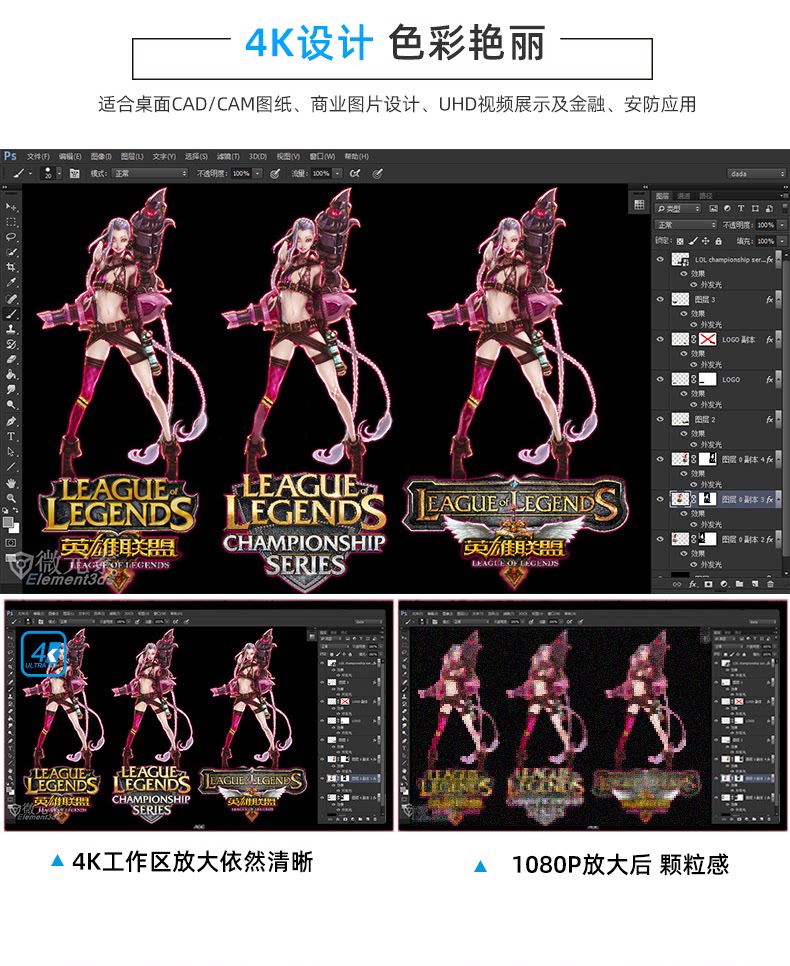Open the dada workspace dropdown
The width and height of the screenshot is (790, 966).
[x=757, y=174]
